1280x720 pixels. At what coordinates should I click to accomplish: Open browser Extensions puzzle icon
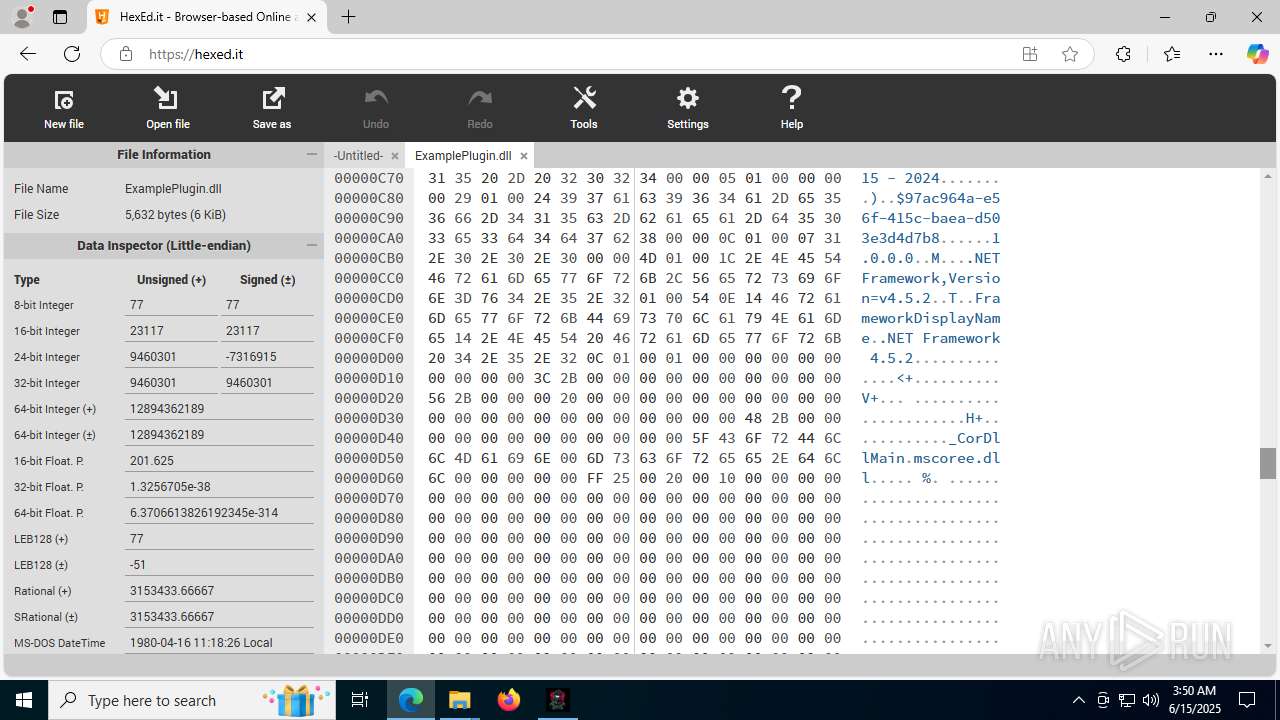pyautogui.click(x=1123, y=54)
